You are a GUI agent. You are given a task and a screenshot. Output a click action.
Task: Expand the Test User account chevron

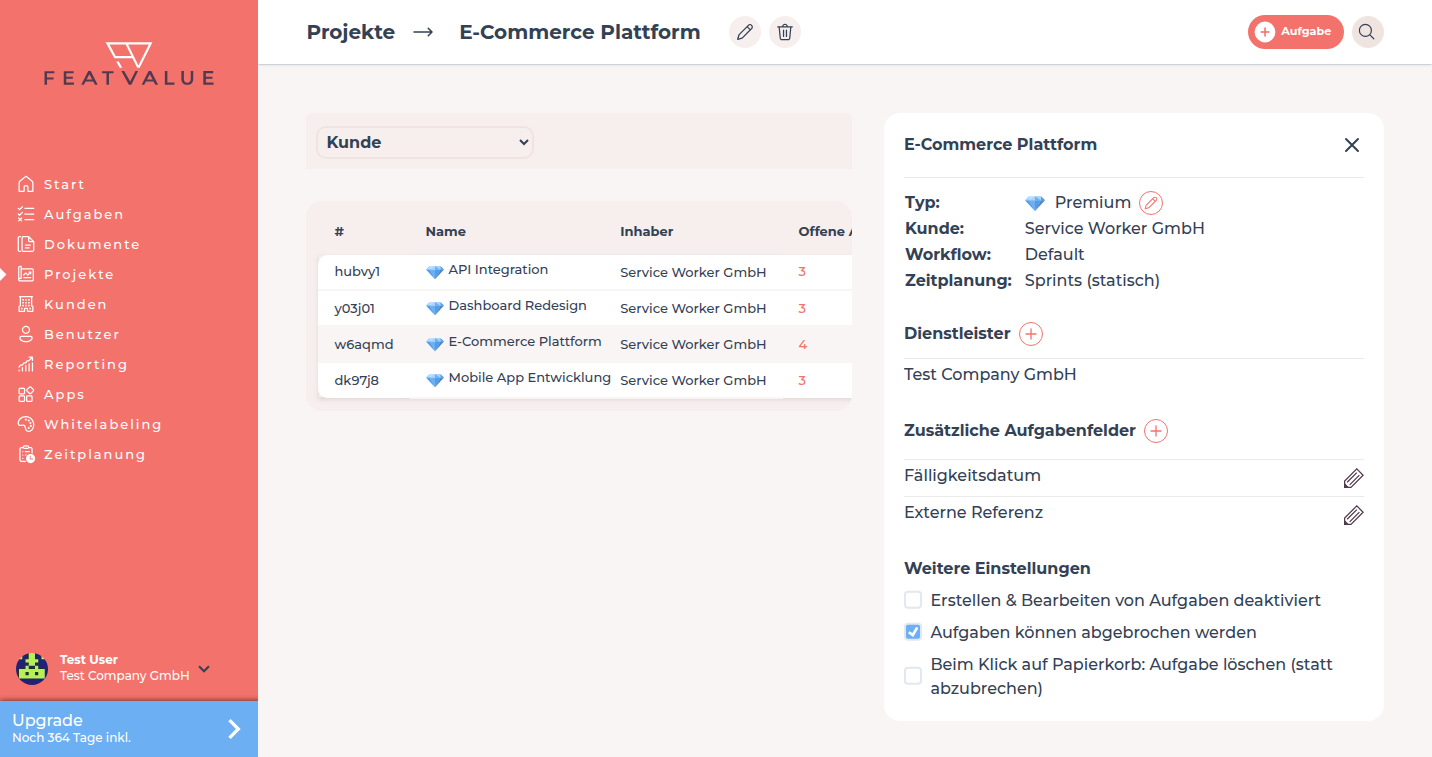click(204, 668)
